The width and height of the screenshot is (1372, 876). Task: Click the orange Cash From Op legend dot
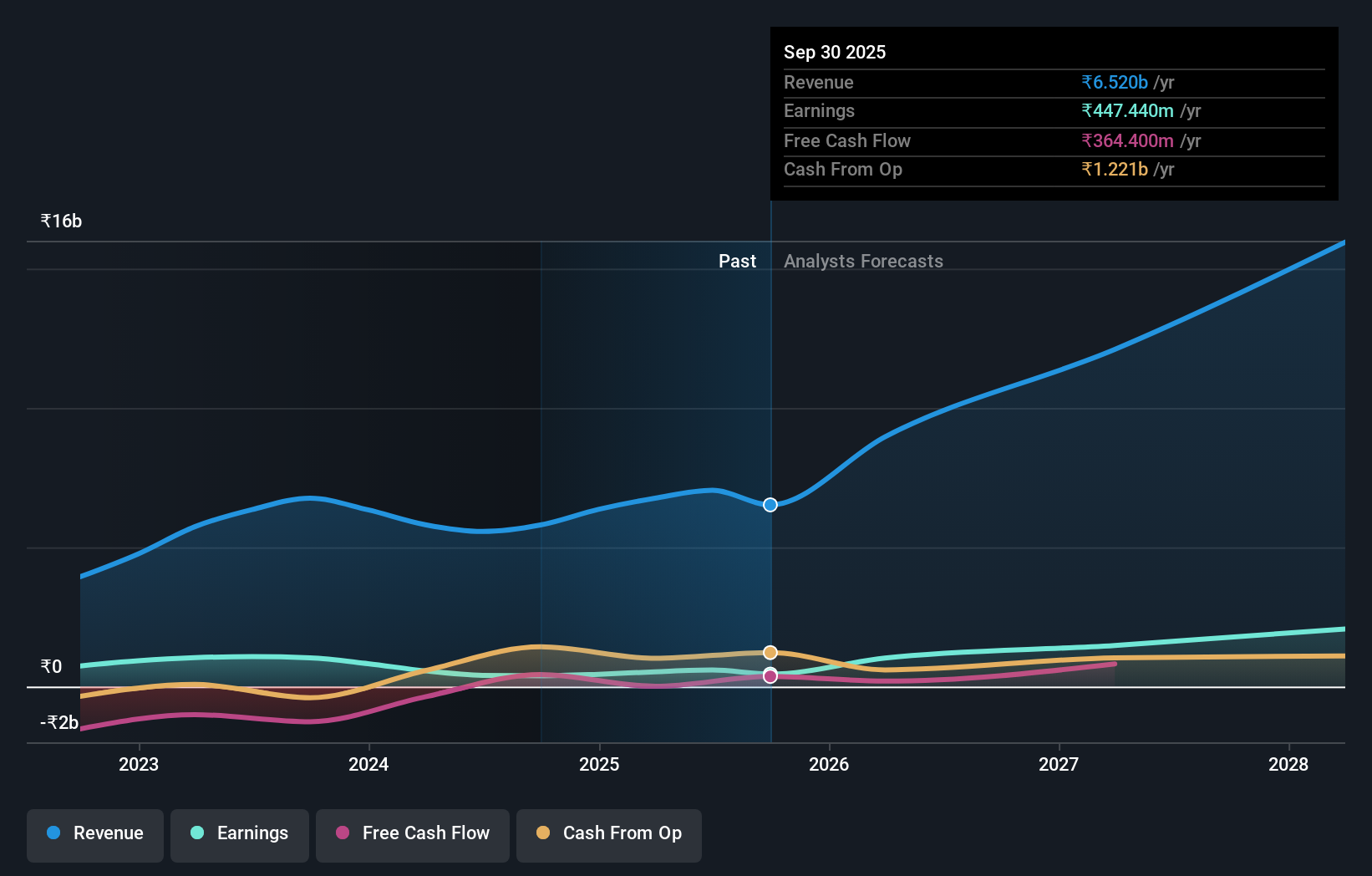tap(543, 833)
